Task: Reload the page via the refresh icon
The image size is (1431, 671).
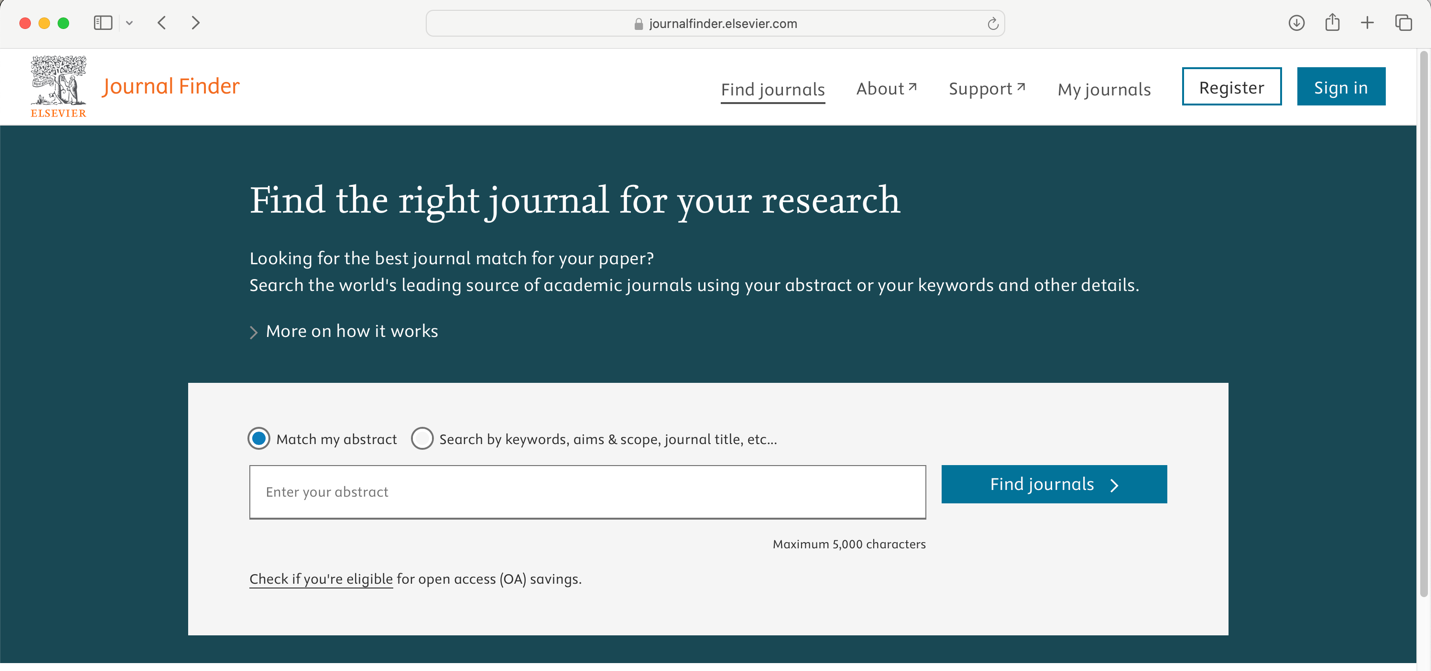Action: coord(991,23)
